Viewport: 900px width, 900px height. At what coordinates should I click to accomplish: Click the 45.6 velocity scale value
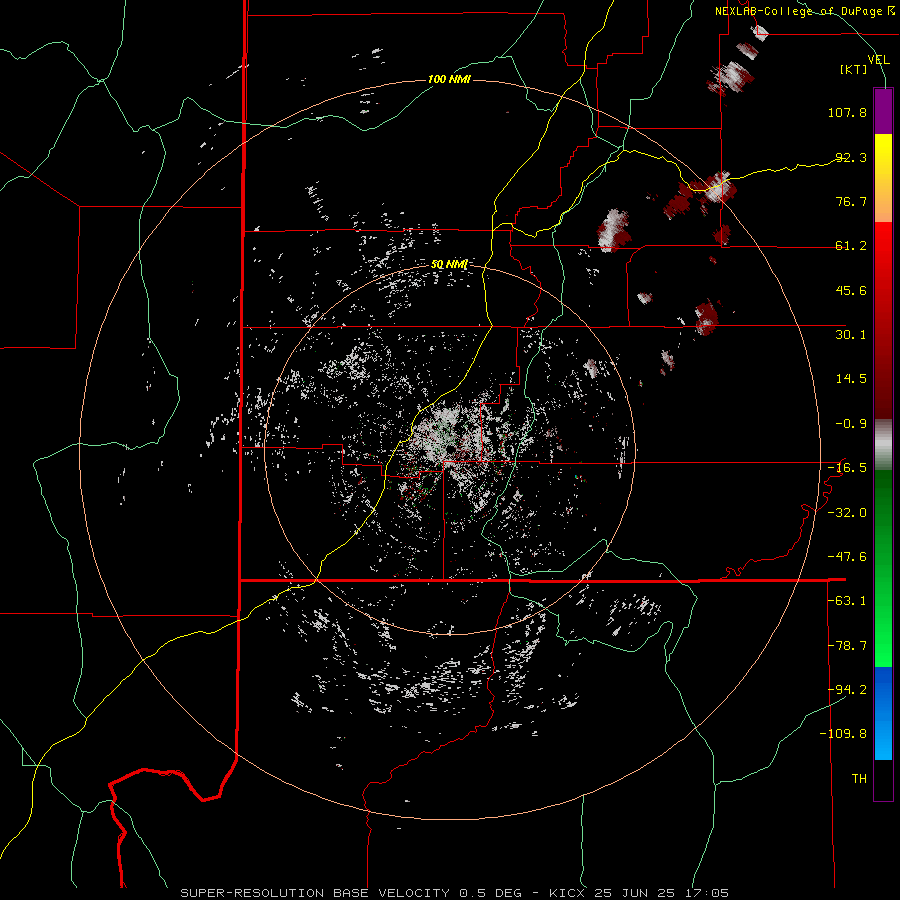[x=851, y=290]
